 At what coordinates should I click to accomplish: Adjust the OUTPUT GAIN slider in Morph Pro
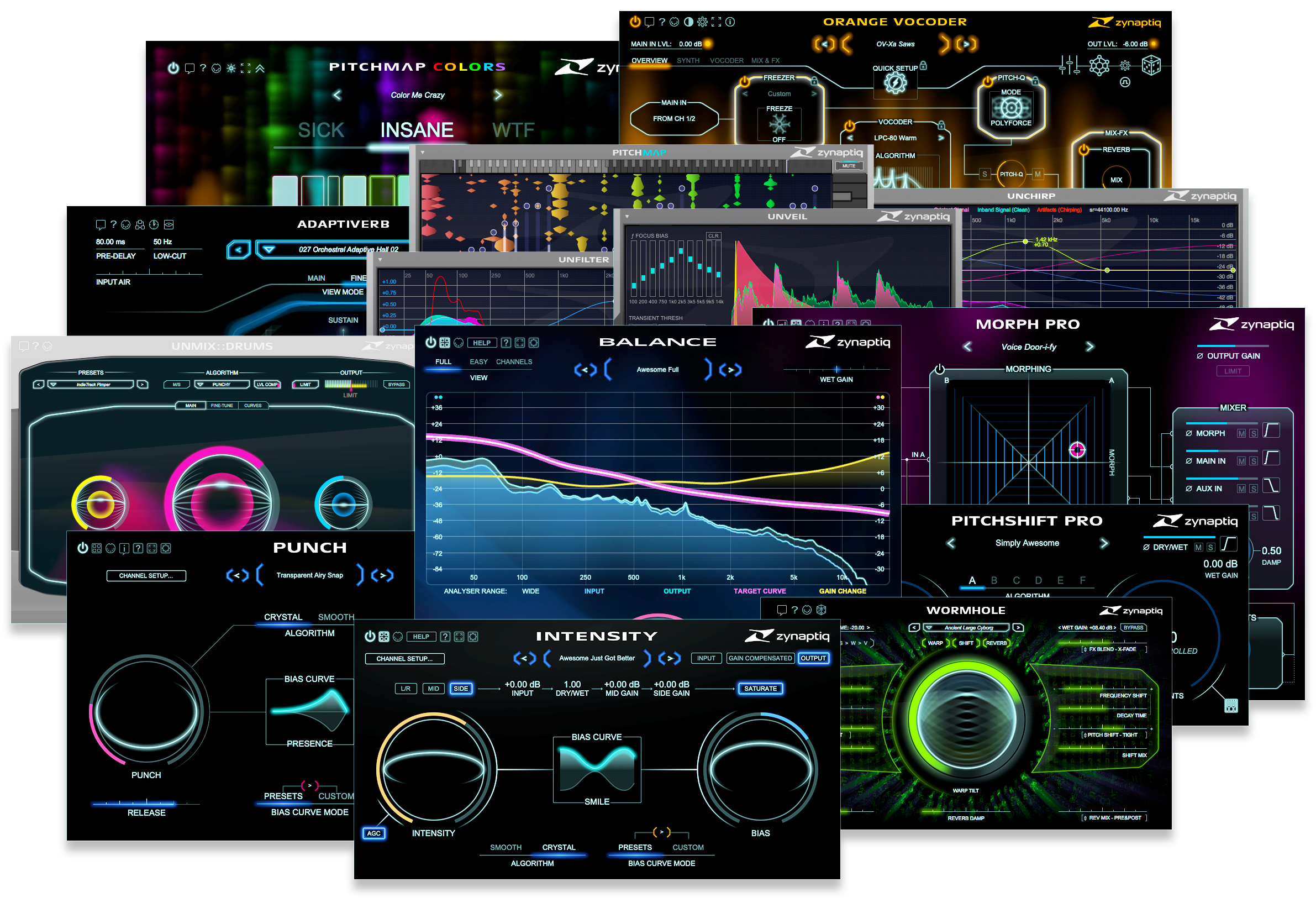pos(1234,345)
